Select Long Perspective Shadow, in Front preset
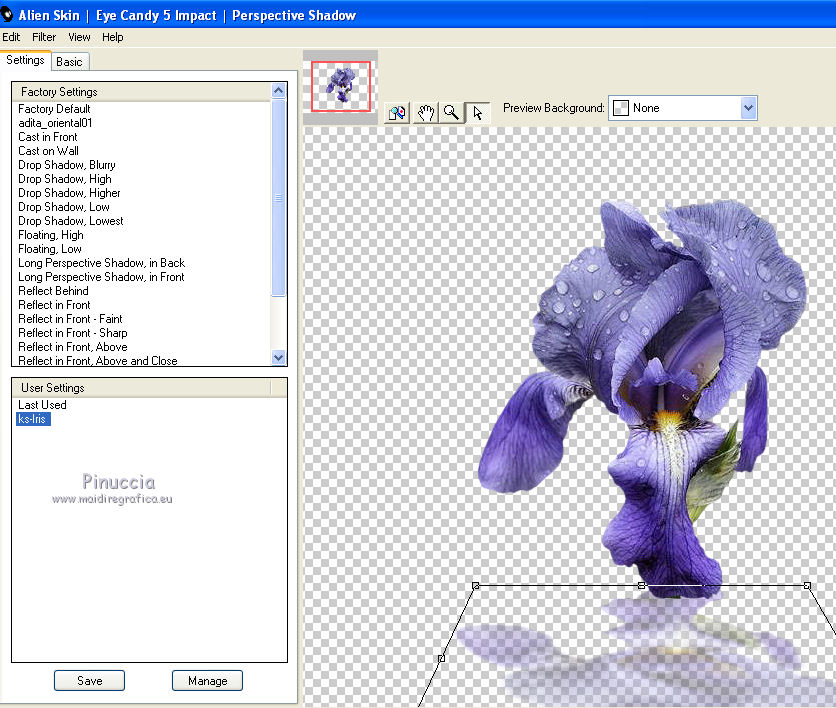Screen dimensions: 836x708 [101, 277]
